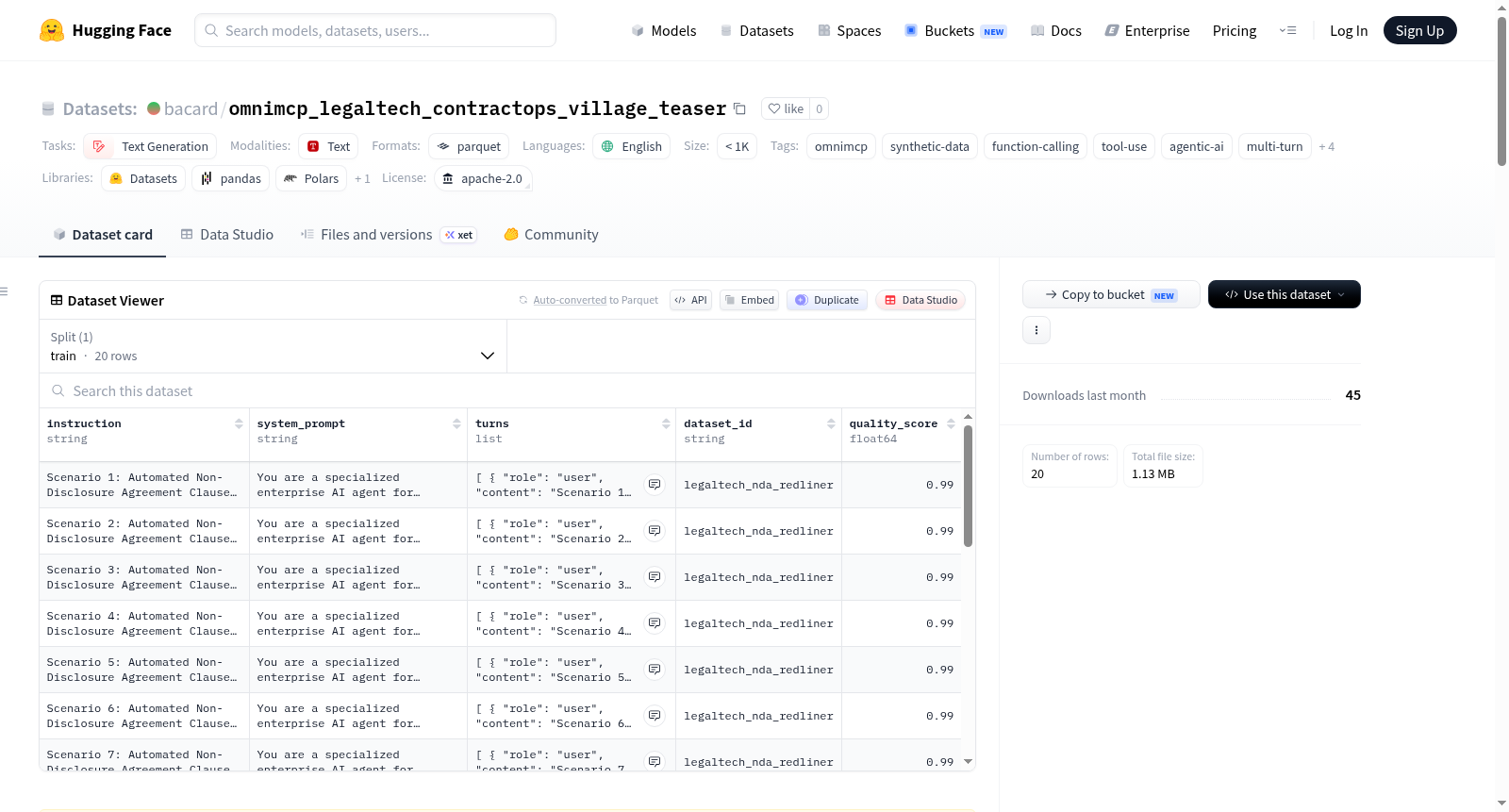
Task: Open the apache-2.0 license tag
Action: [x=483, y=178]
